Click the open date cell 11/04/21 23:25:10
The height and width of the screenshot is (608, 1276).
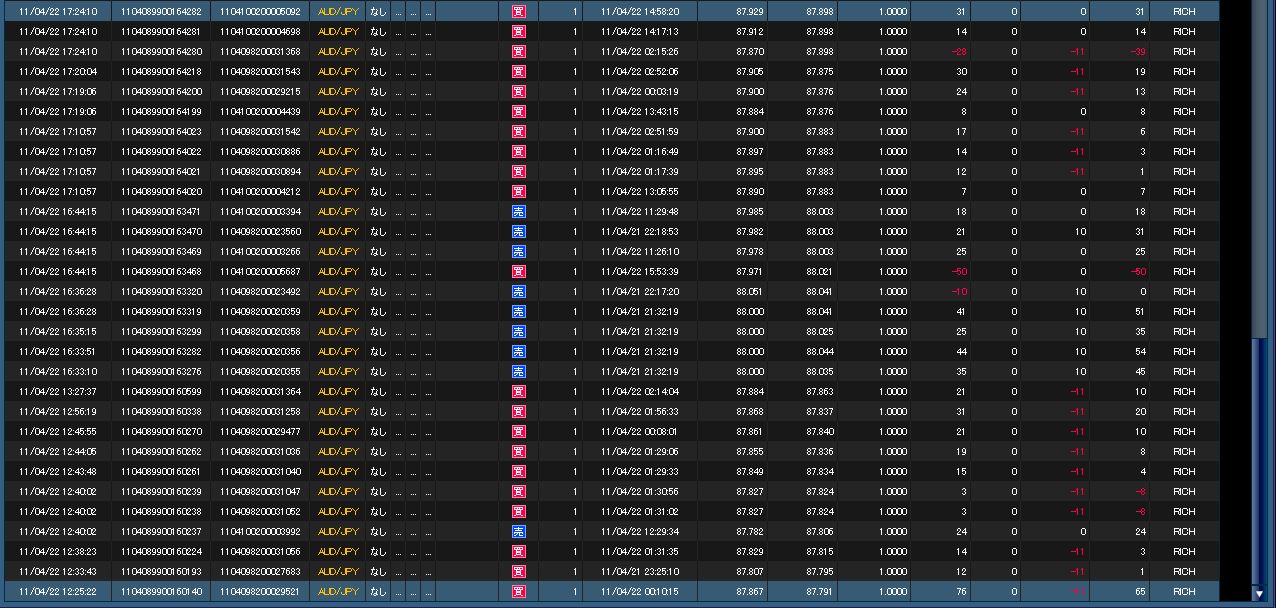click(640, 572)
